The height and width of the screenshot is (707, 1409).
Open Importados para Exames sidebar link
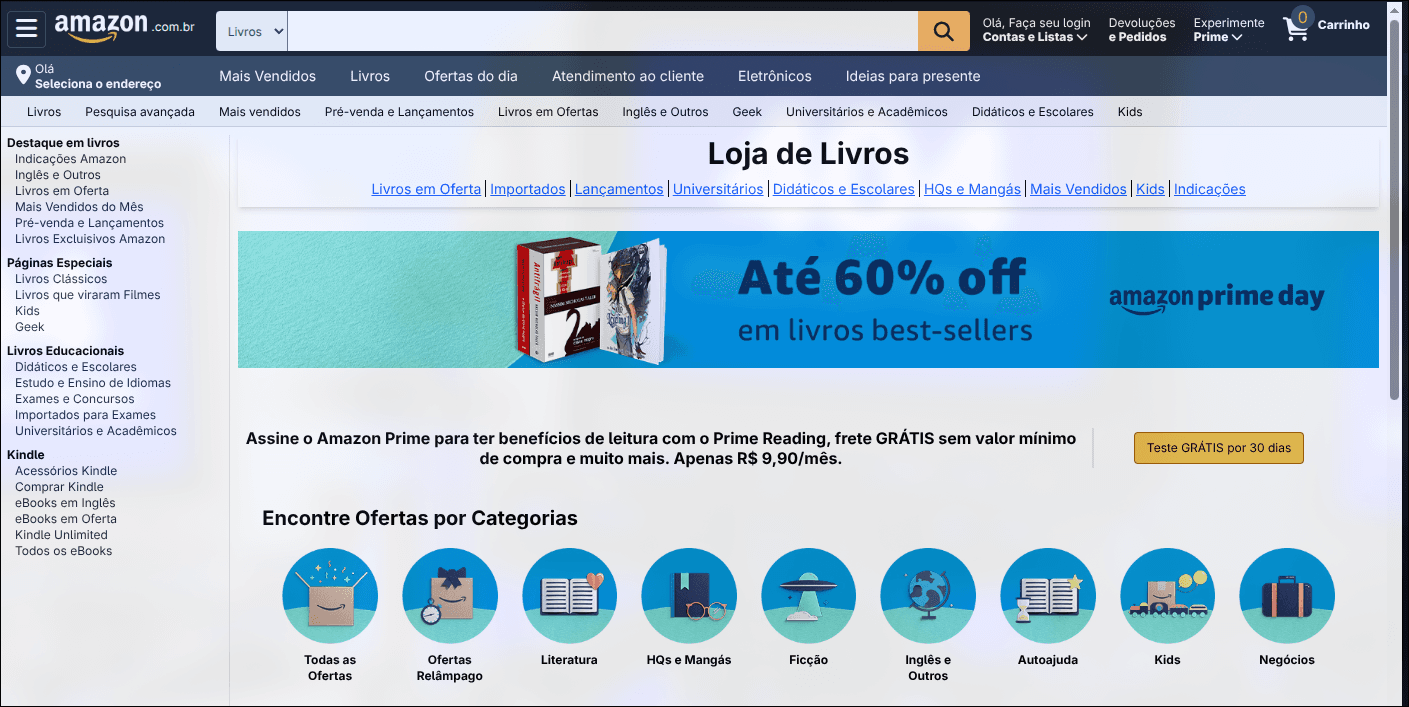click(x=85, y=415)
